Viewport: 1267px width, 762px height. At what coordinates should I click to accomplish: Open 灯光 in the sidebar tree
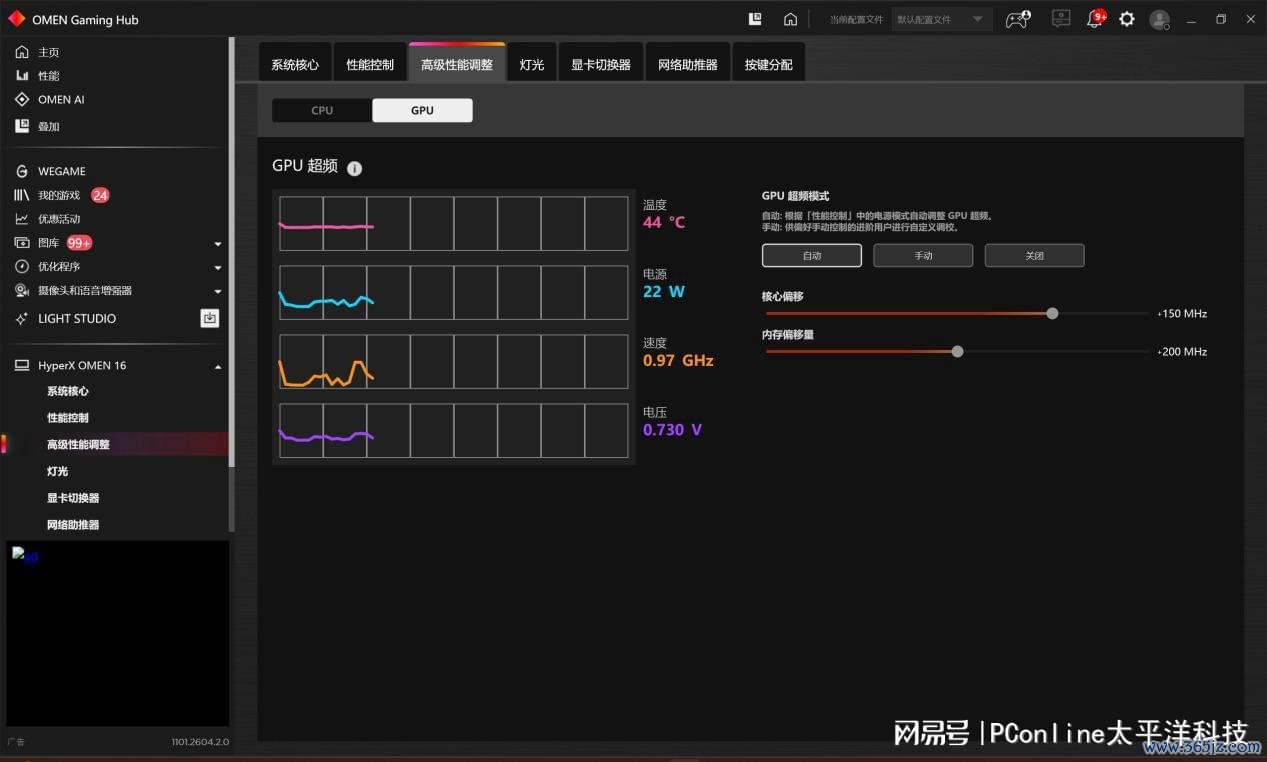(x=57, y=471)
